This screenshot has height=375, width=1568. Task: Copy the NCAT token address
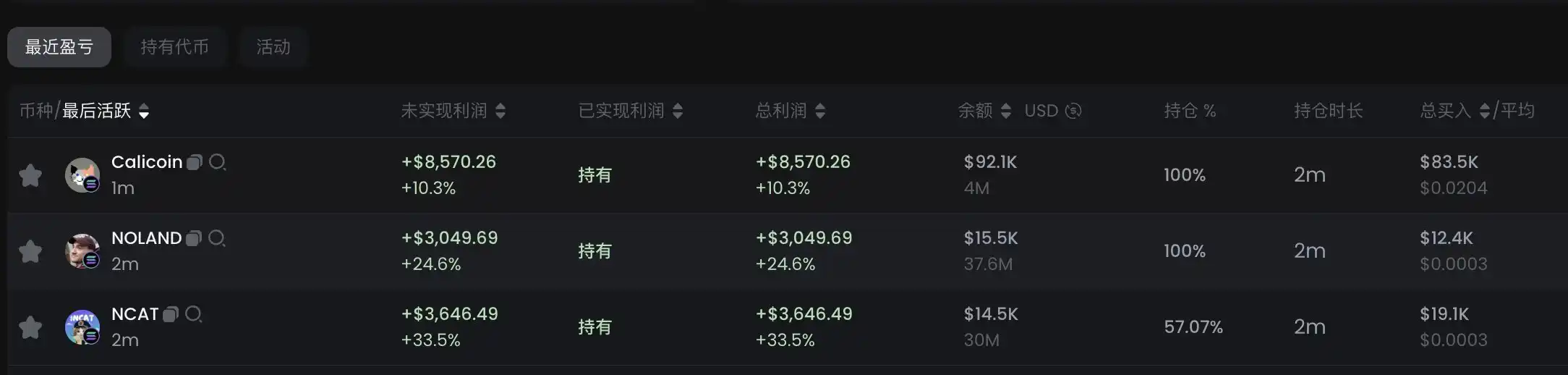pyautogui.click(x=171, y=314)
